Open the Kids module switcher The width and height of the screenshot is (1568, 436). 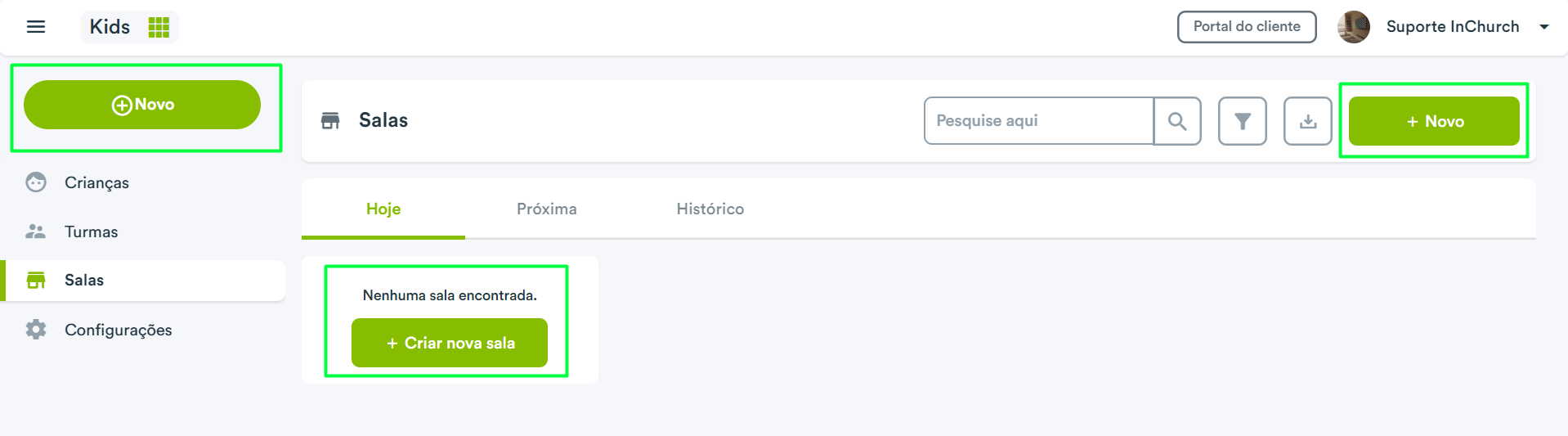click(130, 27)
